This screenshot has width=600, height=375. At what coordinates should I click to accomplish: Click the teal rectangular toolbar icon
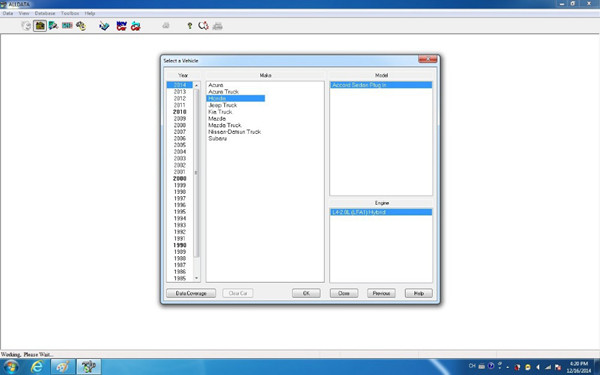point(67,26)
